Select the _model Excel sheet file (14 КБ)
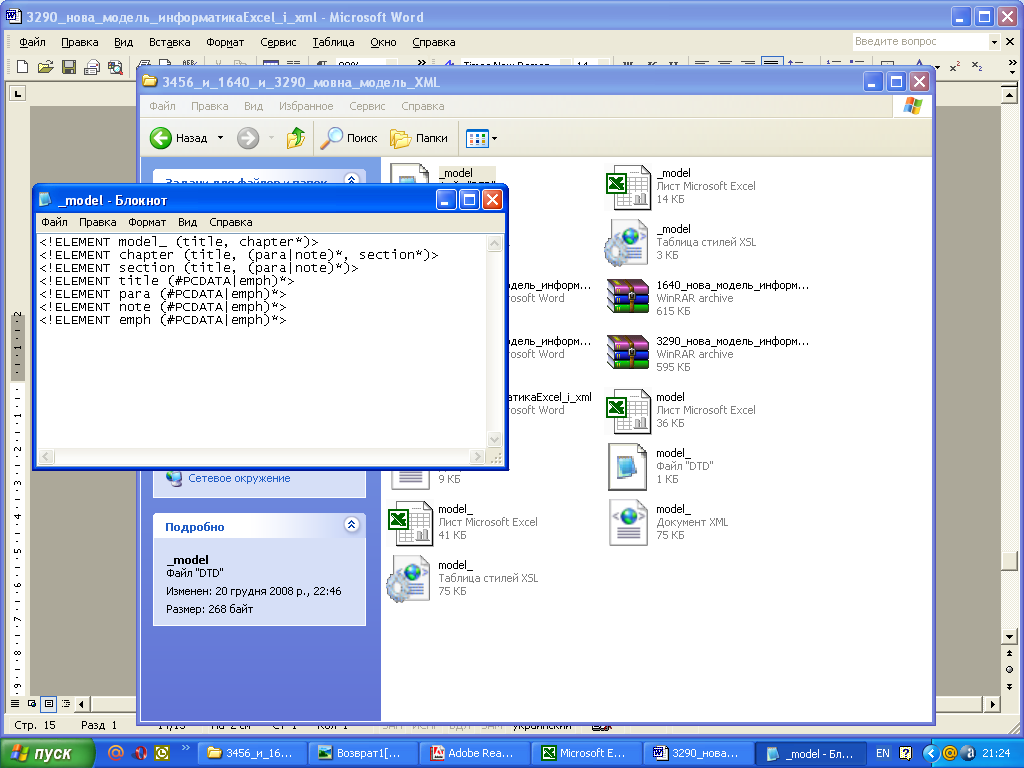 point(629,186)
